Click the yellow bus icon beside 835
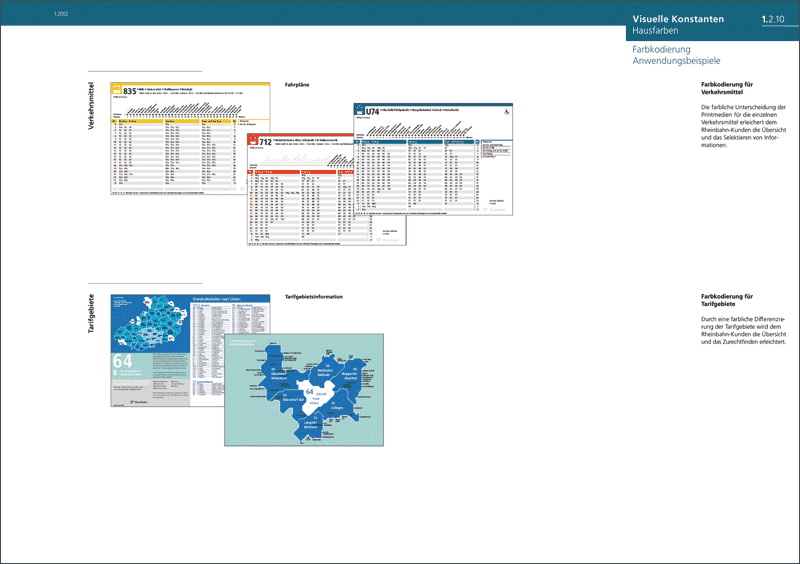This screenshot has width=800, height=564. (x=115, y=90)
